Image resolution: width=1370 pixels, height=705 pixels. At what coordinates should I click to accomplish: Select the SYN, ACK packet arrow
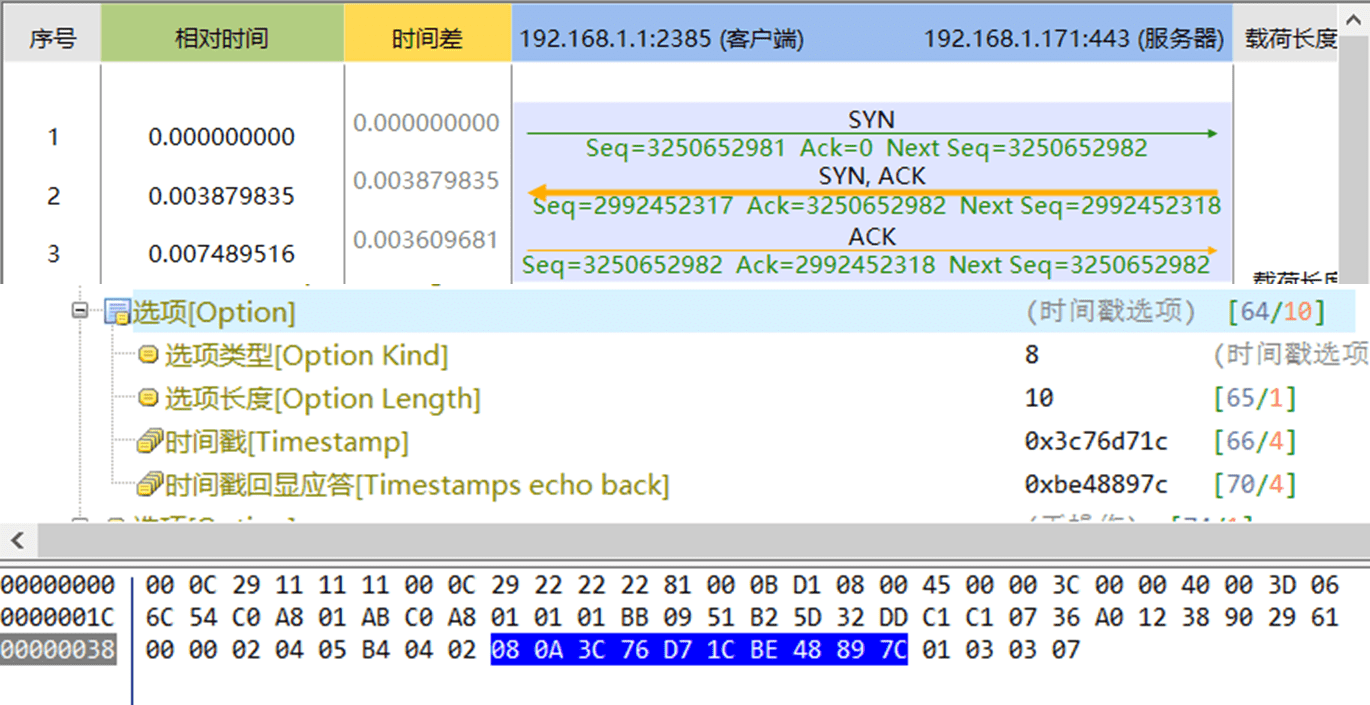click(872, 191)
